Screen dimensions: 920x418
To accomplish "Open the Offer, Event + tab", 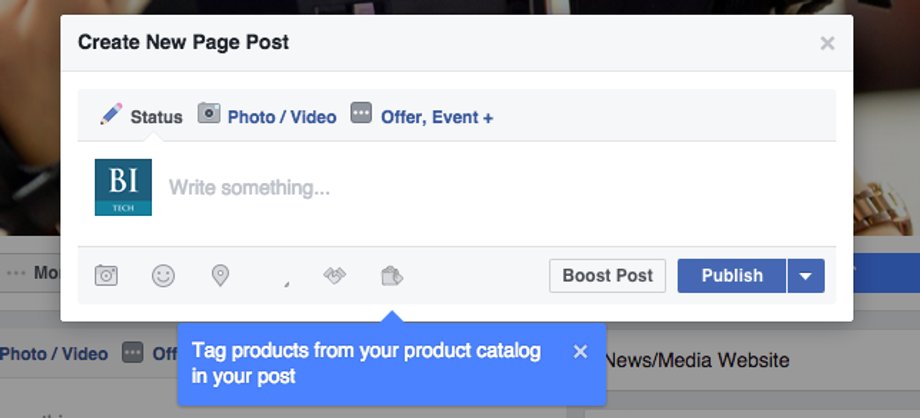I will pyautogui.click(x=437, y=117).
